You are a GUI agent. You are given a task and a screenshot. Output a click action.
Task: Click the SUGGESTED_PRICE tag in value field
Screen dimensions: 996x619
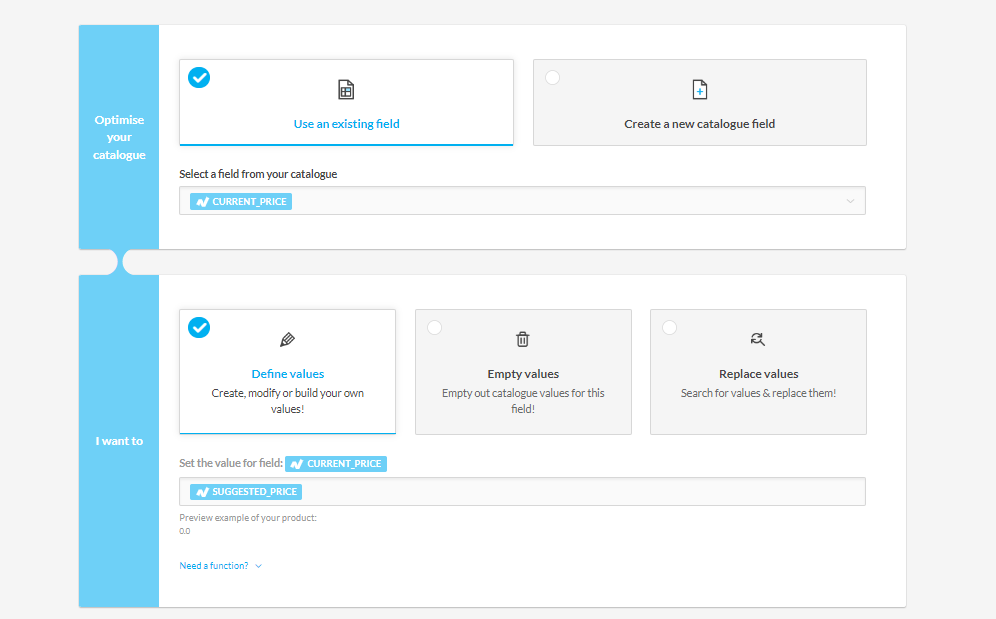pyautogui.click(x=246, y=492)
